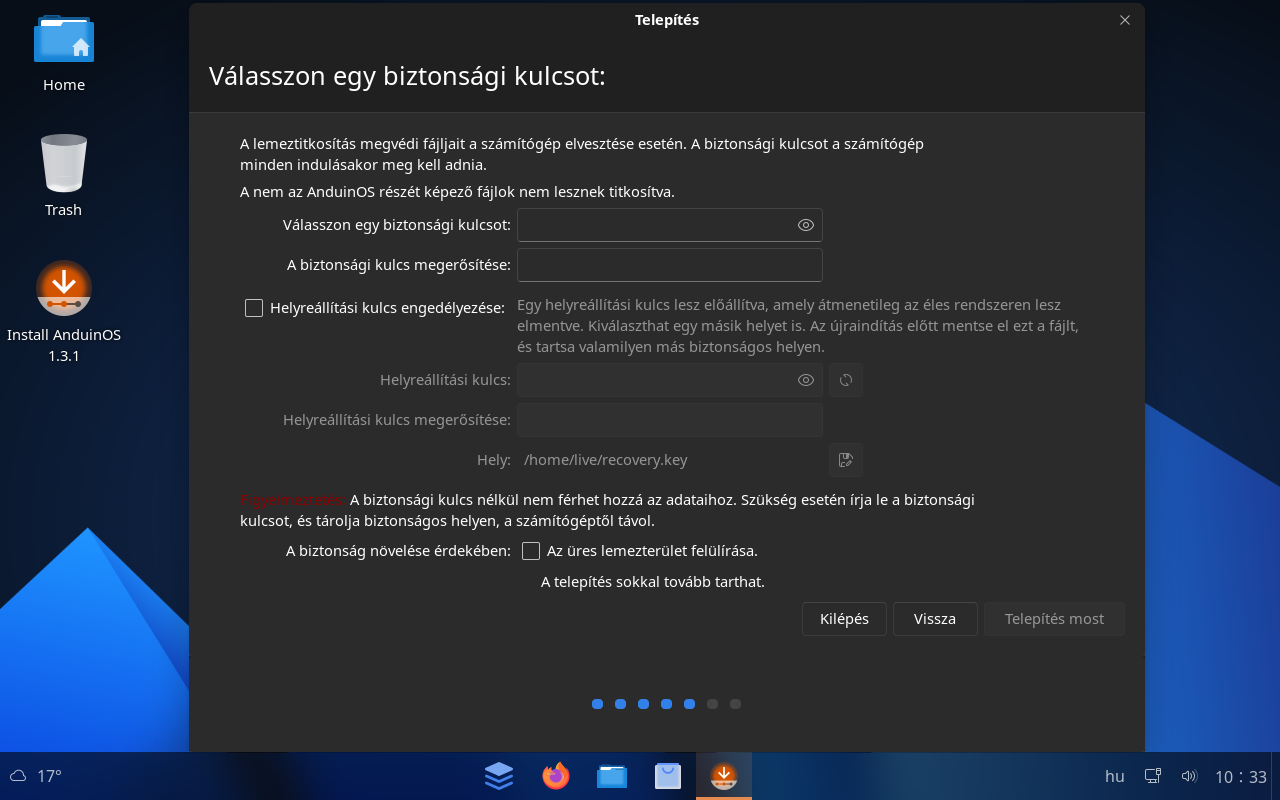Image resolution: width=1280 pixels, height=800 pixels.
Task: Select the installer icon in the taskbar
Action: [724, 775]
